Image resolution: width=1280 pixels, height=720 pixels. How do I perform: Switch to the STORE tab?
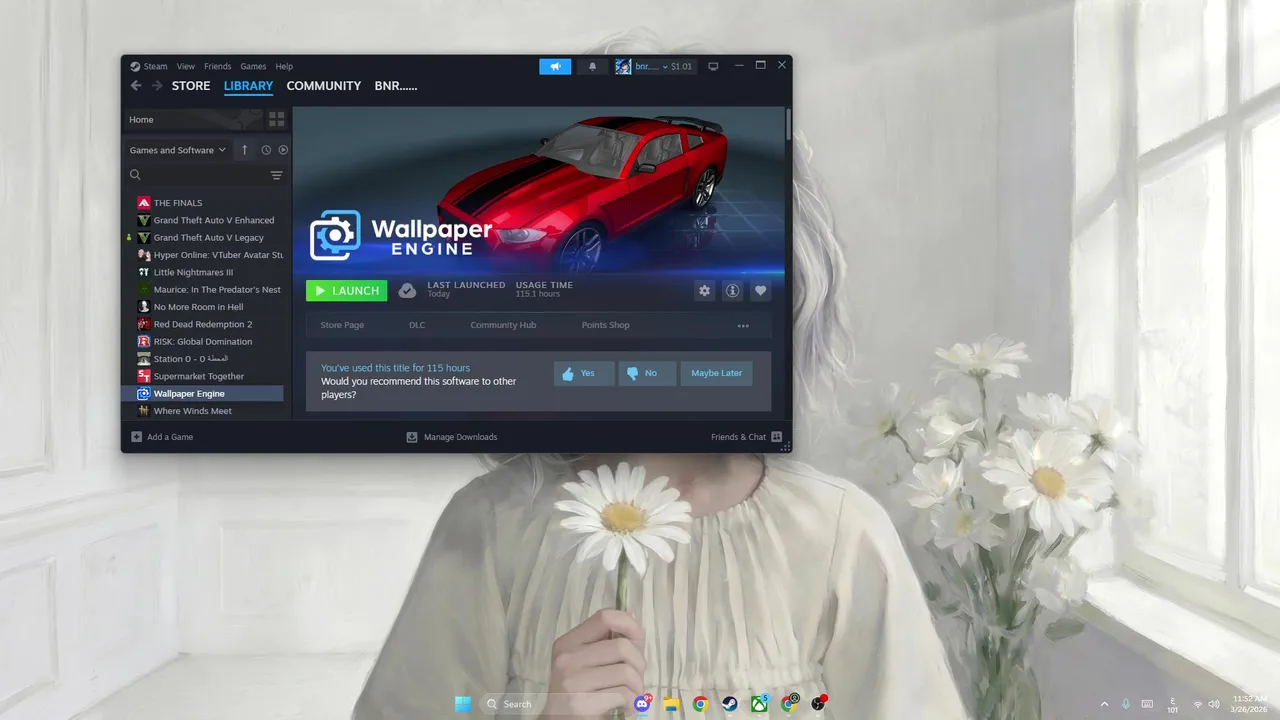(x=191, y=86)
